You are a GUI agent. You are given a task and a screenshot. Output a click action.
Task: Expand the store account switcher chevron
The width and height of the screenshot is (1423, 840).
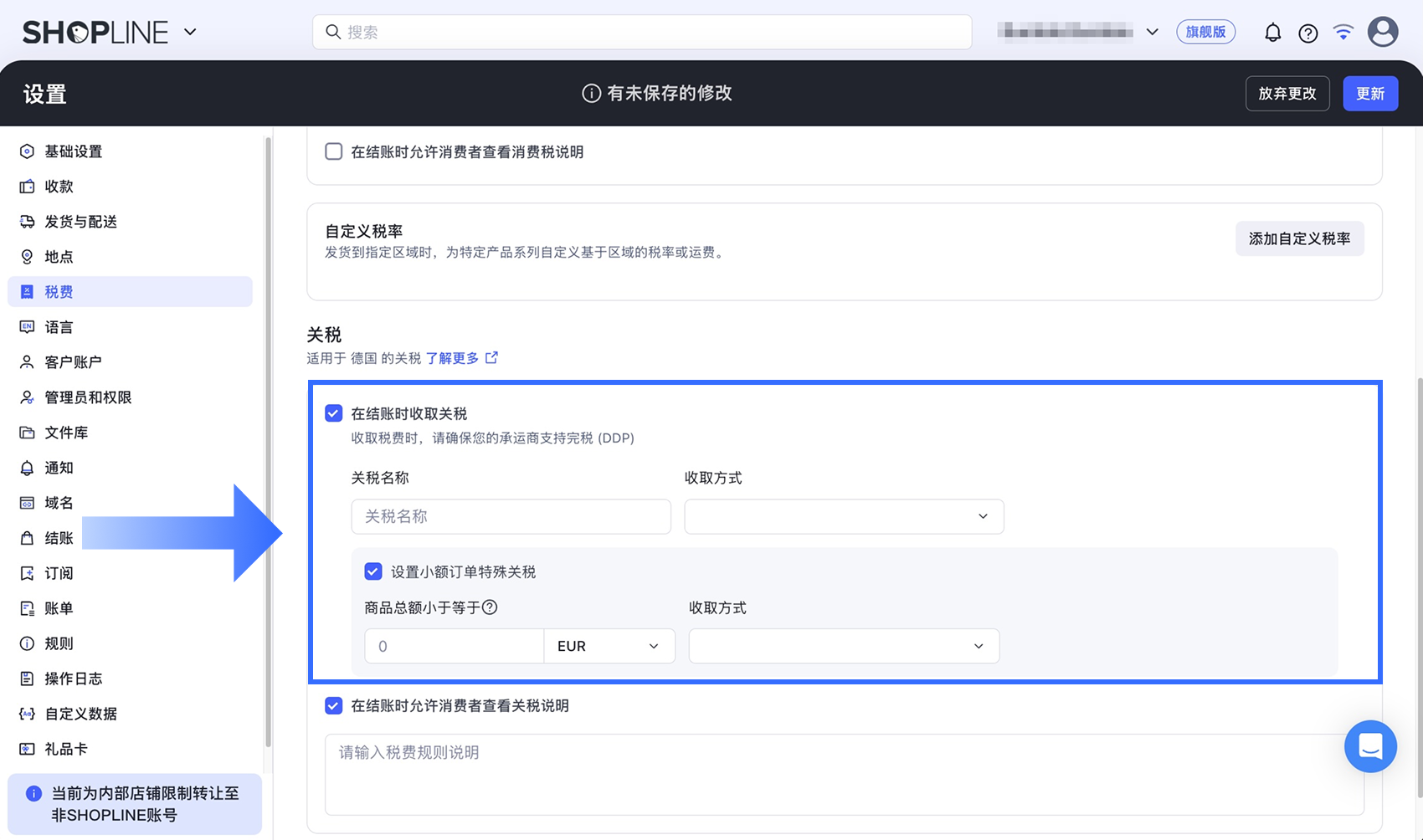coord(1152,32)
